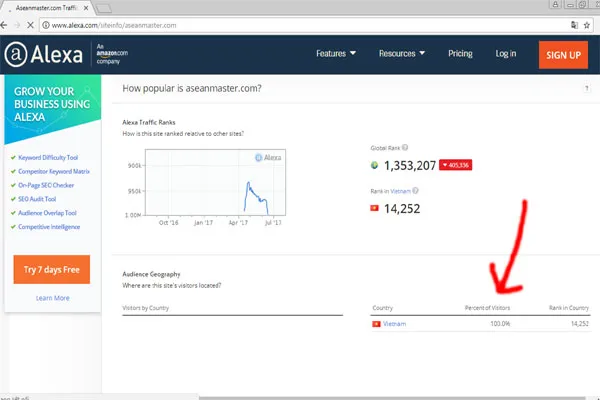Viewport: 600px width, 400px height.
Task: Click the horizontal scrollbar at the bottom
Action: [x=392, y=398]
